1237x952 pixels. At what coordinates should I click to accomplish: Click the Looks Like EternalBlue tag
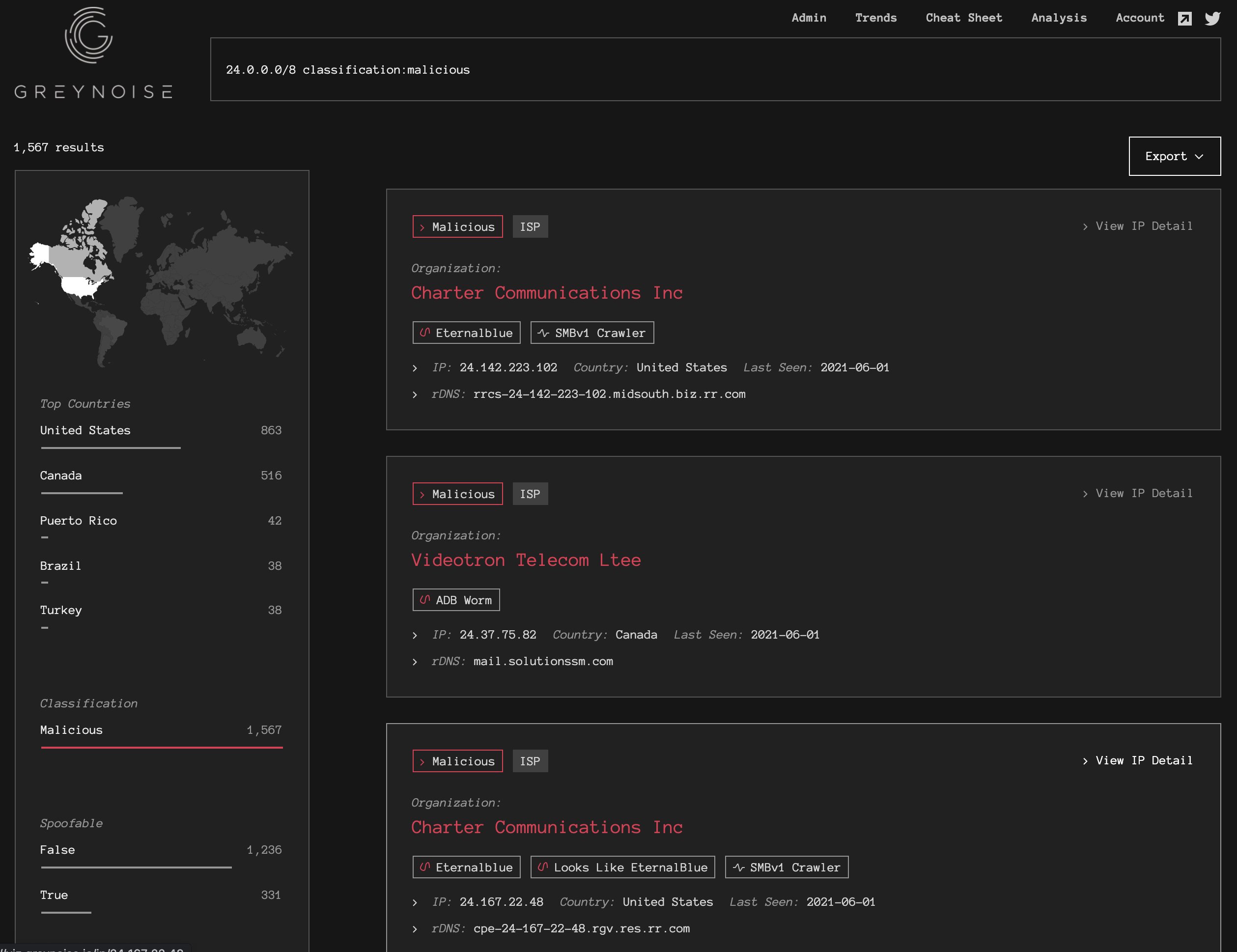622,868
